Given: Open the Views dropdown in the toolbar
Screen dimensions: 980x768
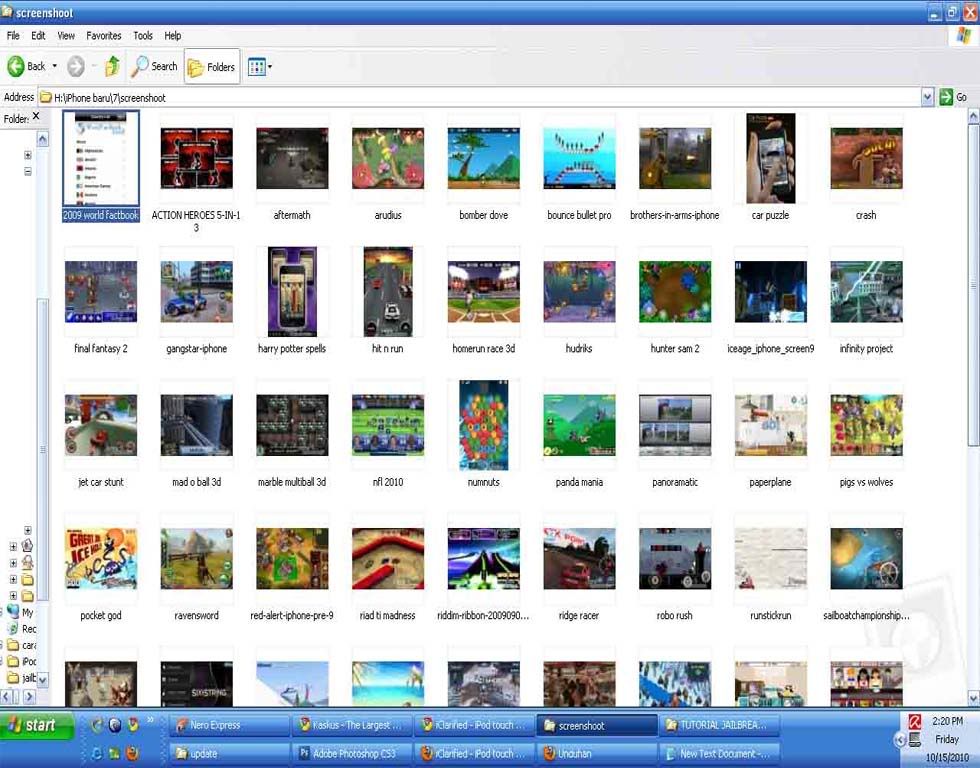Looking at the screenshot, I should (x=259, y=66).
